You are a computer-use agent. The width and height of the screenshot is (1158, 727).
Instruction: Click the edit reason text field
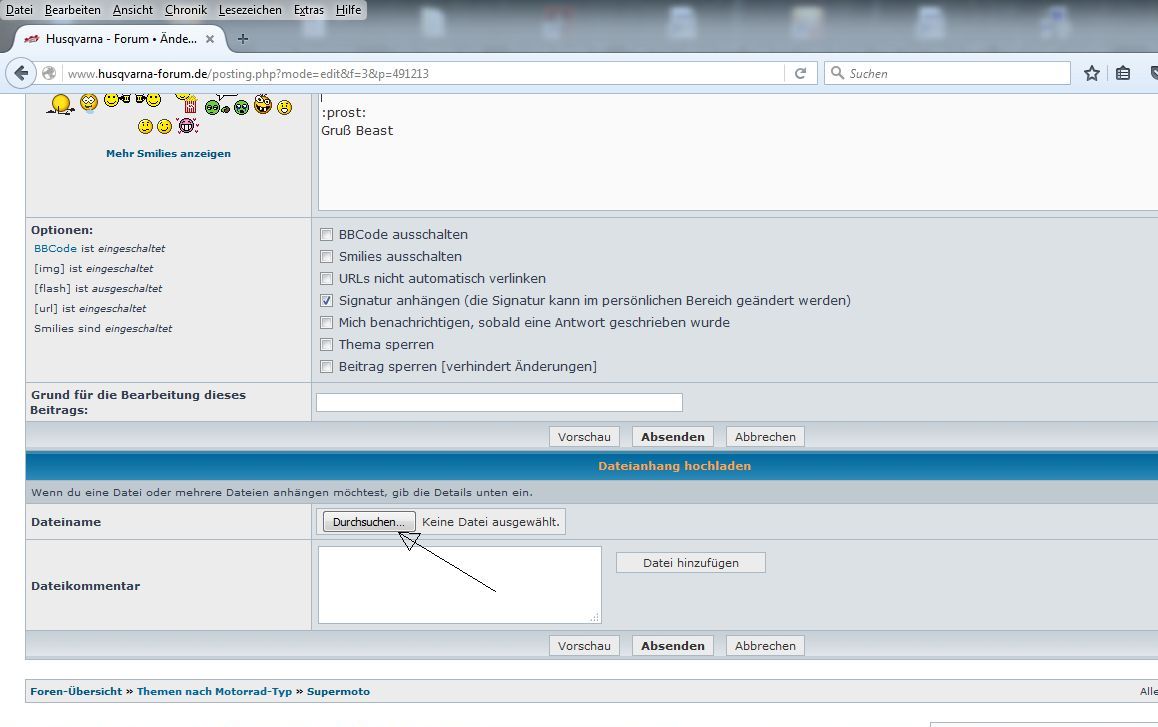[499, 403]
